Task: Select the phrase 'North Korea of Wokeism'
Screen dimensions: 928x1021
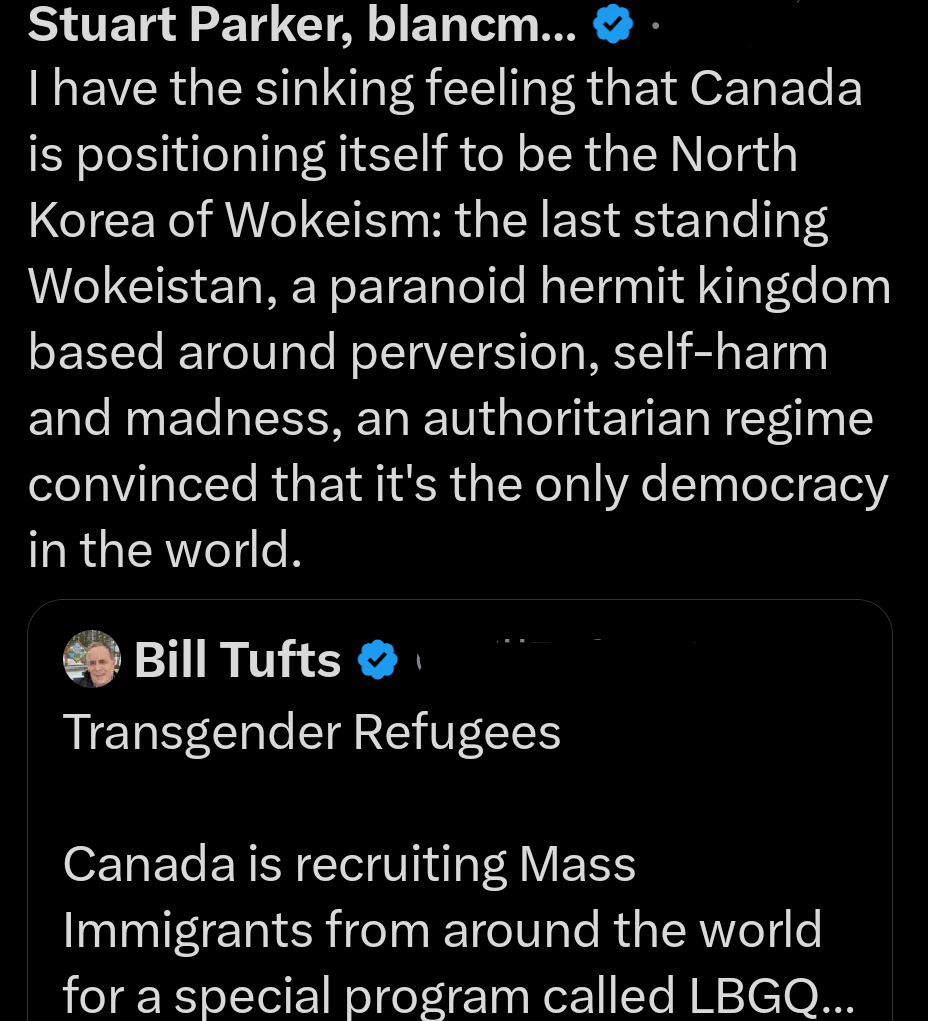Action: click(x=500, y=185)
